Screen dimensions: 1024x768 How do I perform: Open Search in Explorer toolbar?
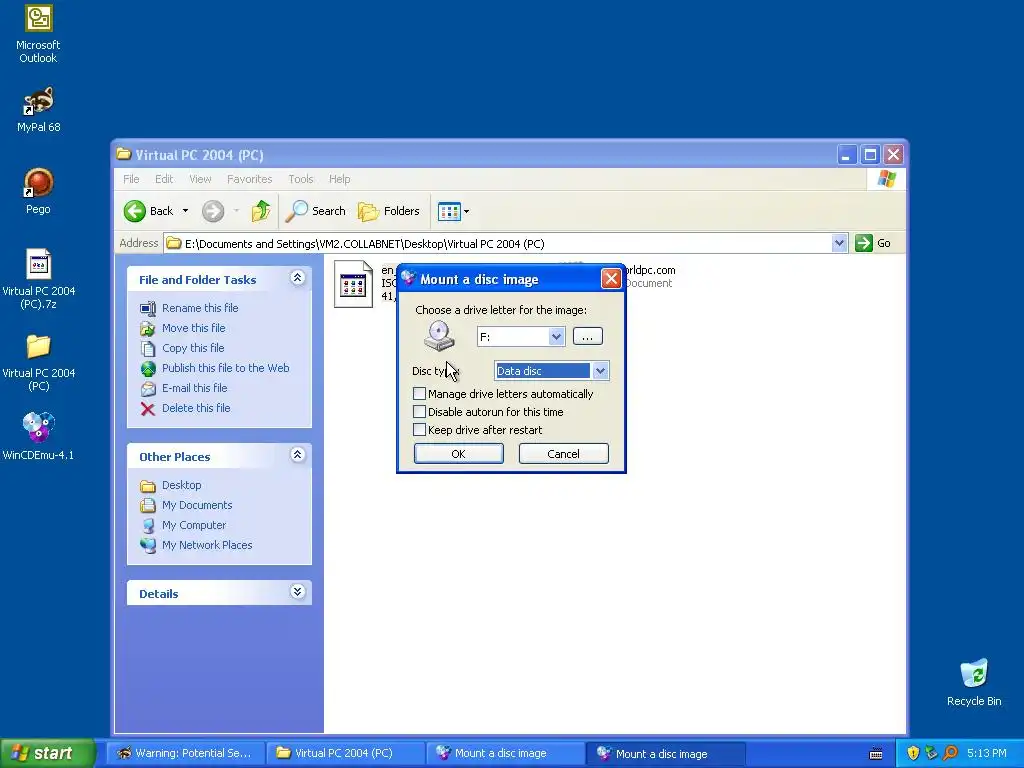(316, 211)
